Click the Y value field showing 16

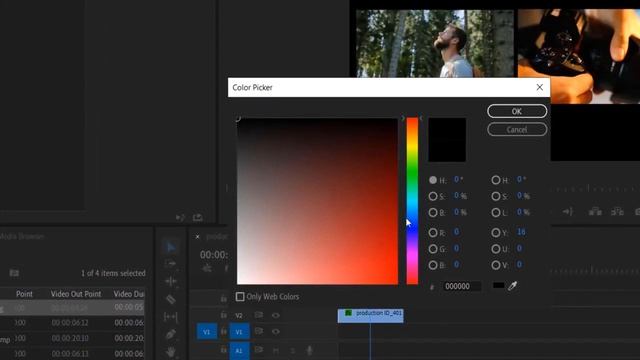click(521, 232)
